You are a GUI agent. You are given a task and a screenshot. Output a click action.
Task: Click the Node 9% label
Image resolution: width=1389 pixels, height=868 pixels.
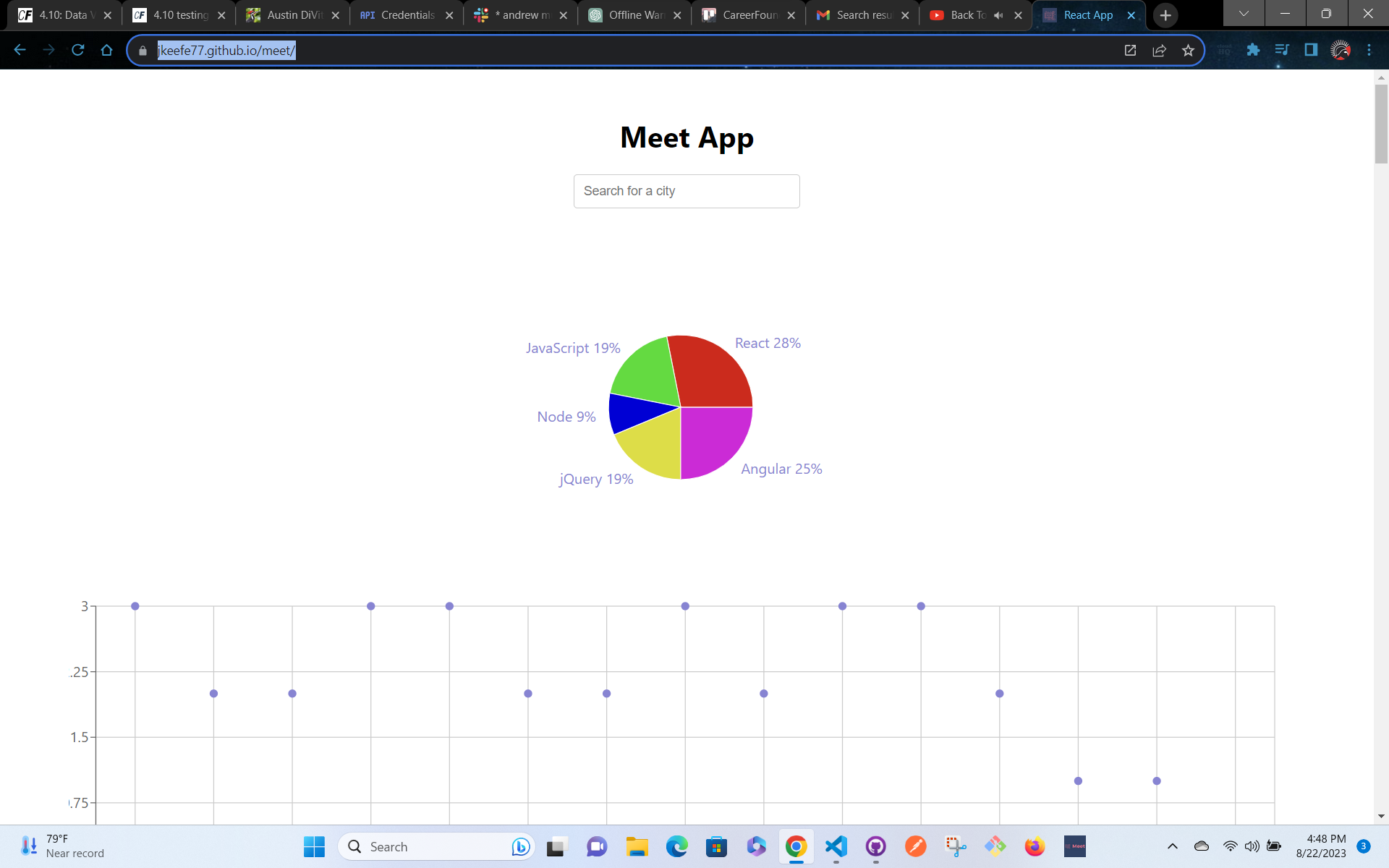[x=566, y=417]
